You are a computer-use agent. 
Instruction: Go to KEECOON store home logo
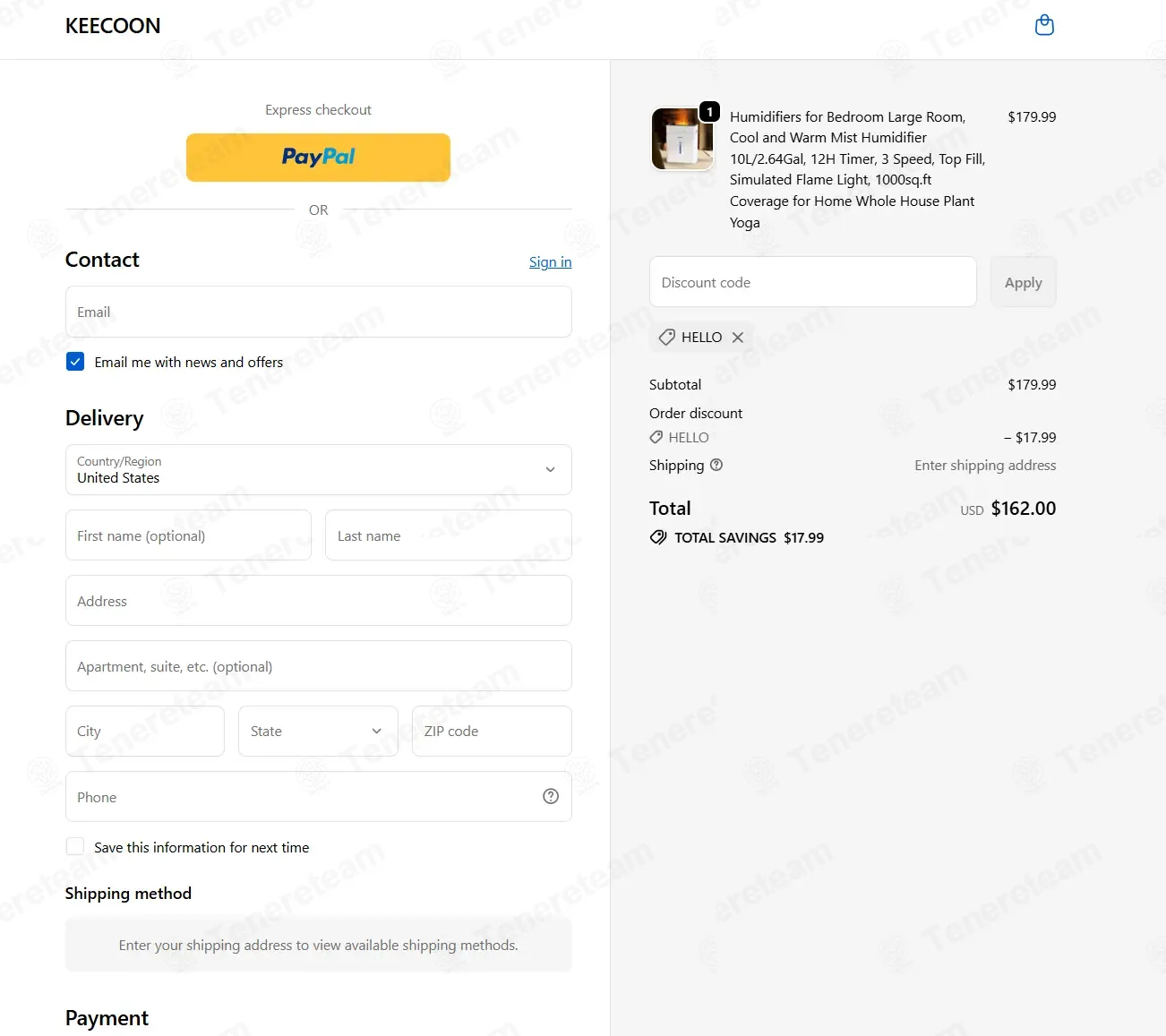[x=113, y=26]
